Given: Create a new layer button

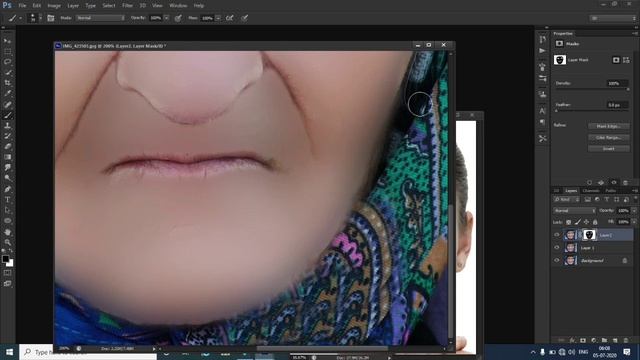Looking at the screenshot, I should pyautogui.click(x=615, y=340).
